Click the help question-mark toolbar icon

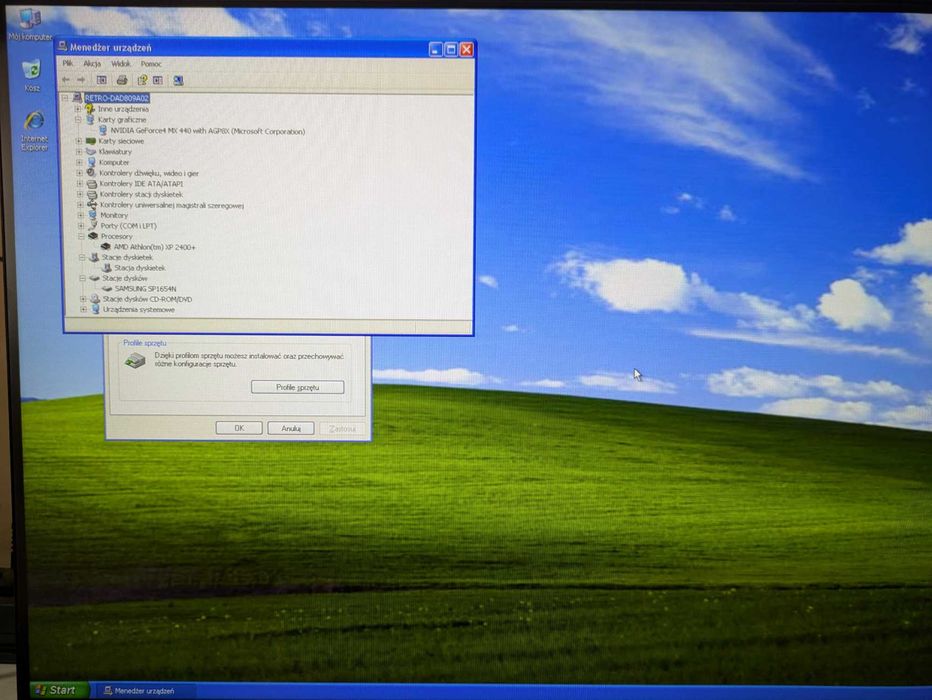click(x=142, y=80)
